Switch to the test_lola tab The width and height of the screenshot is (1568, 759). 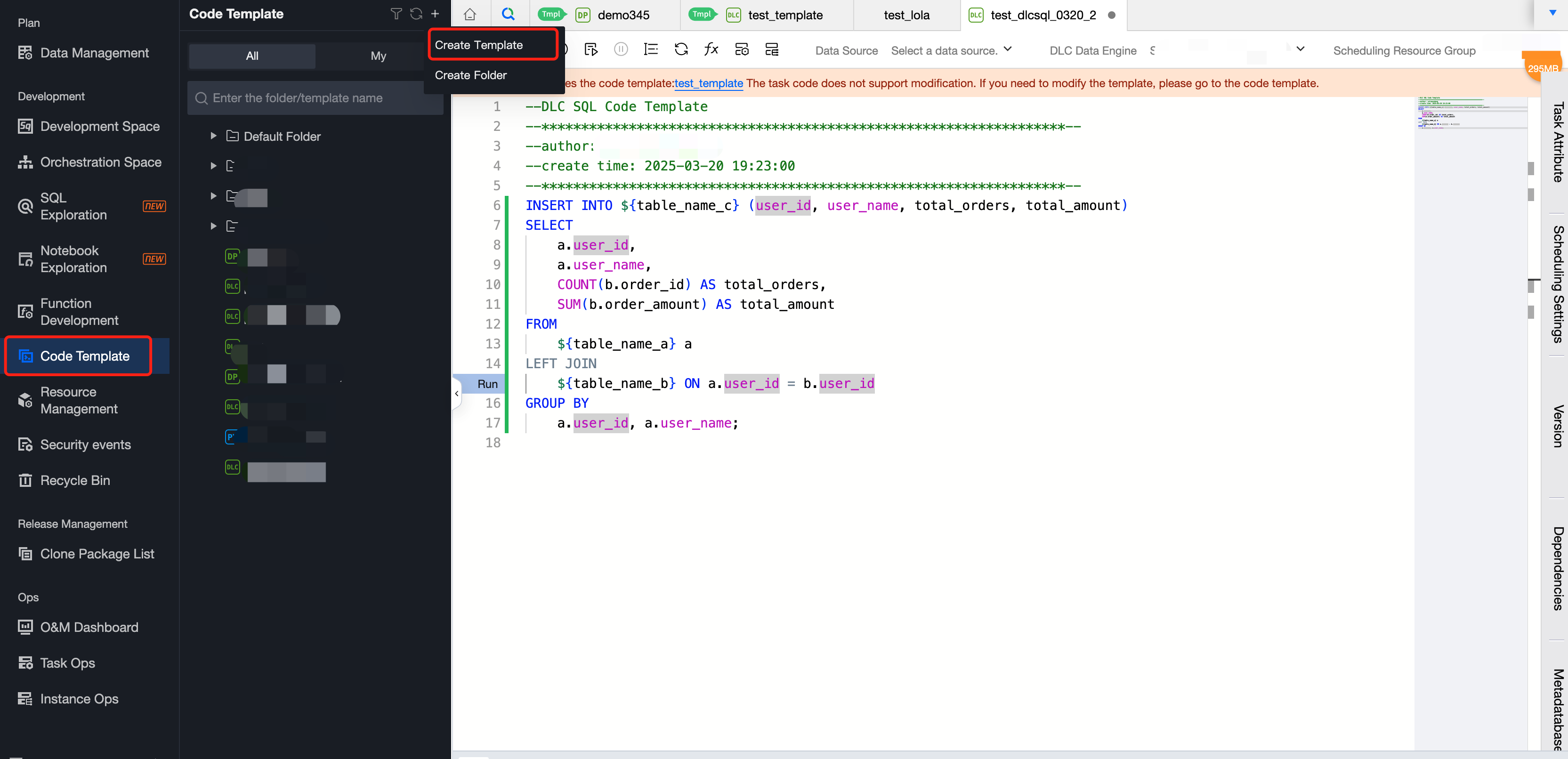(x=906, y=15)
